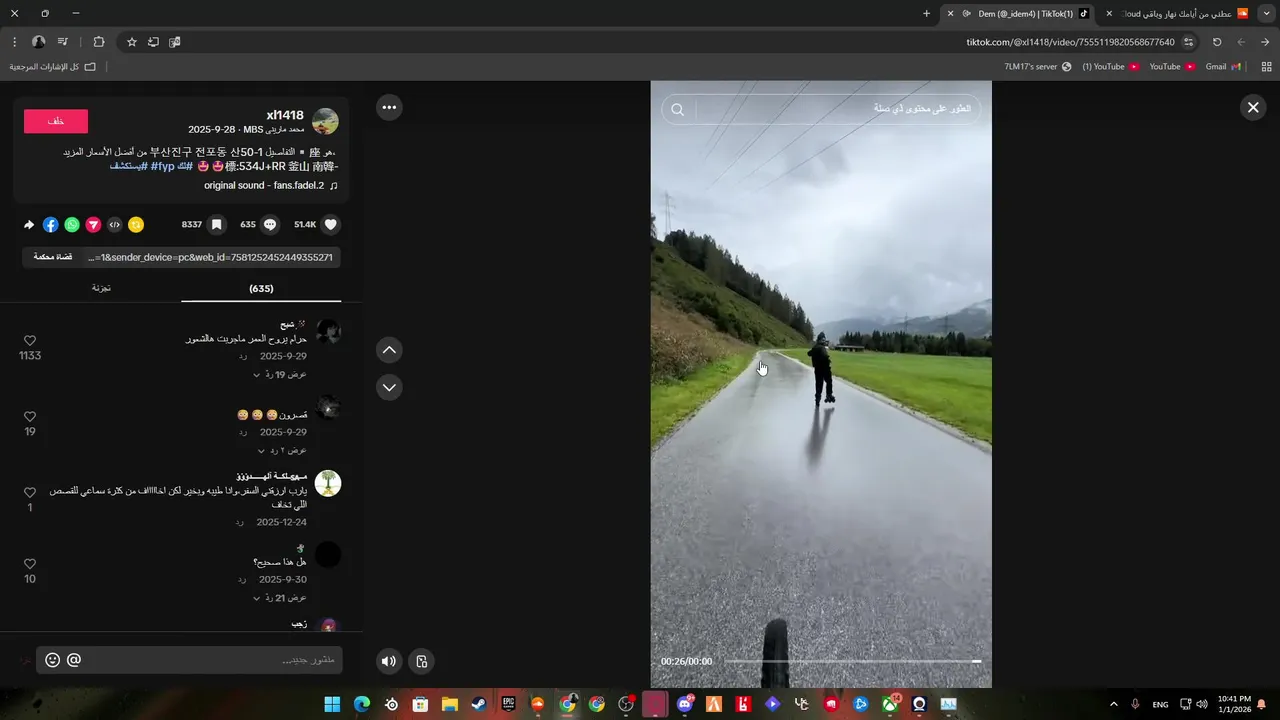Open the emoji picker in comment box
The height and width of the screenshot is (720, 1280).
pyautogui.click(x=53, y=660)
